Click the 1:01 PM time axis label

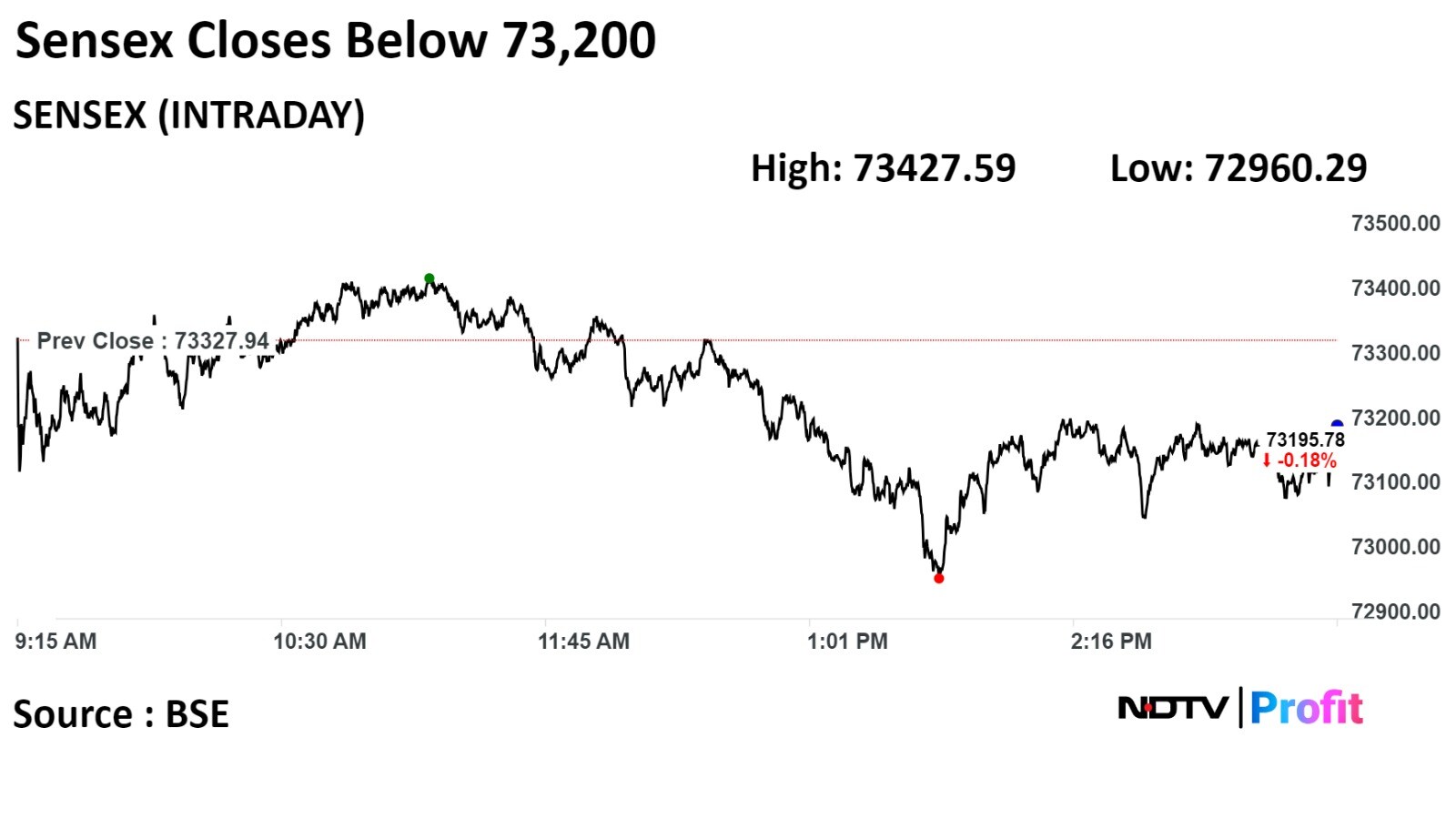(847, 642)
